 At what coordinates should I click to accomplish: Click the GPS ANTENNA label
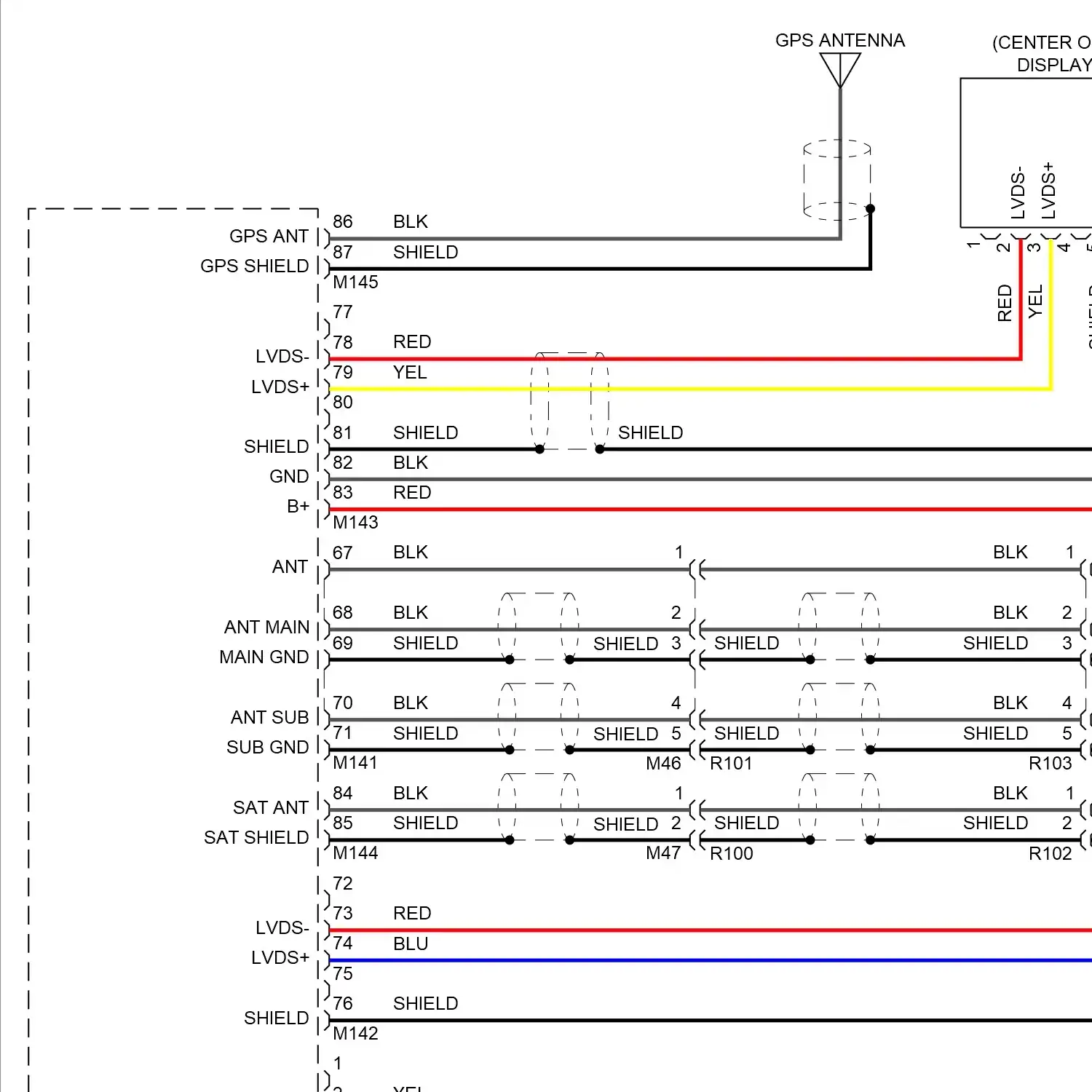[839, 40]
